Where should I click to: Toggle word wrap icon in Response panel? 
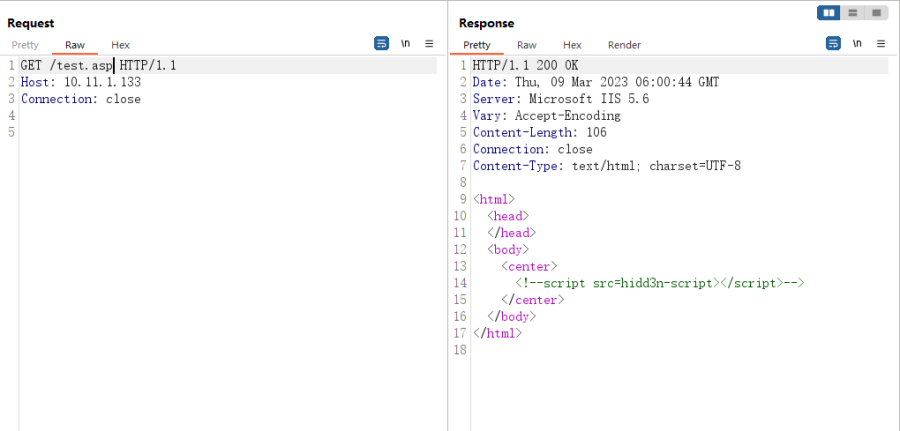point(833,43)
